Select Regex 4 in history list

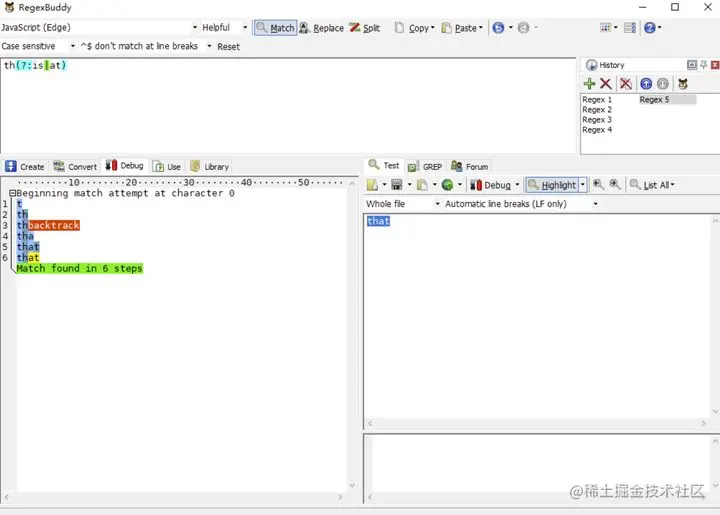point(597,130)
